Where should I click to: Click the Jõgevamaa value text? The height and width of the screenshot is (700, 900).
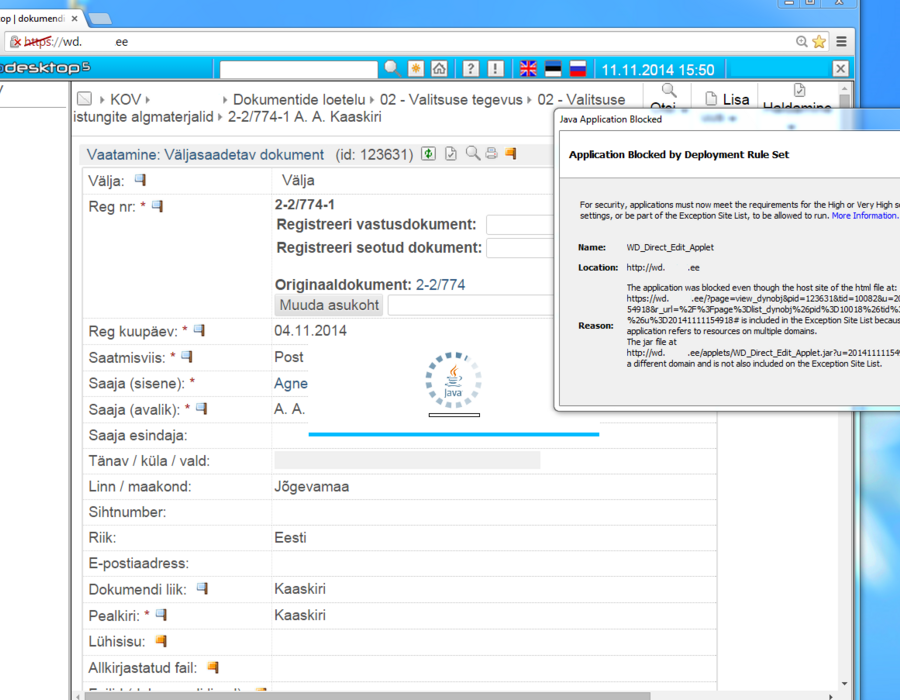click(x=312, y=487)
